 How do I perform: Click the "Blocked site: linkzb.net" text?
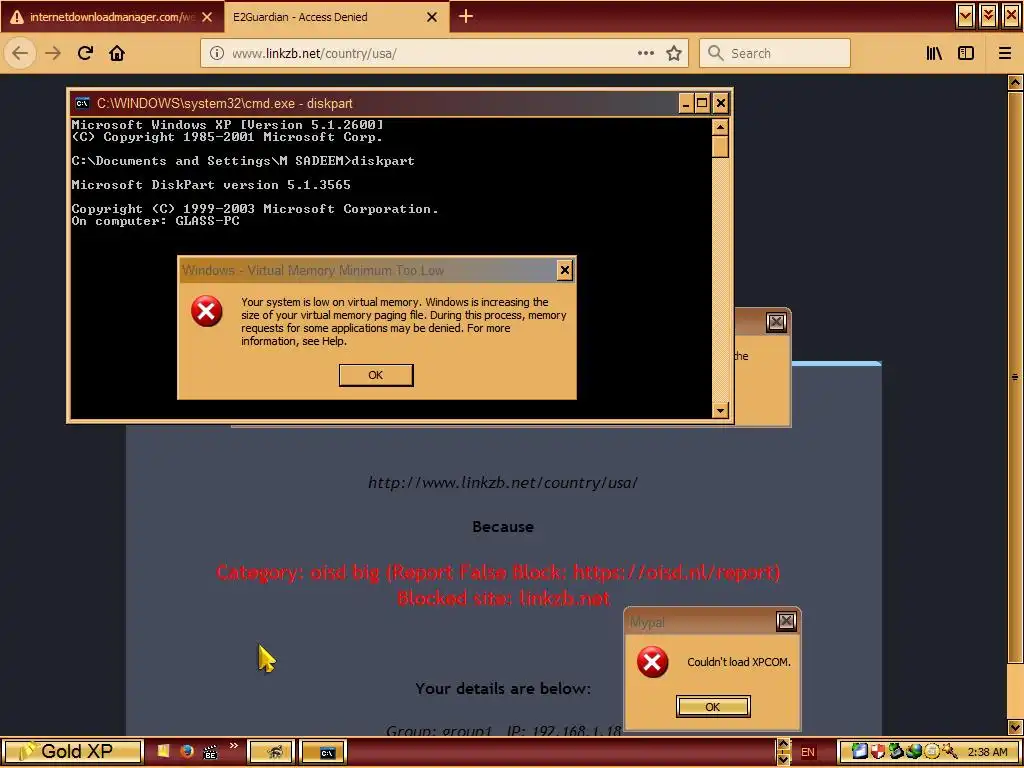coord(504,598)
